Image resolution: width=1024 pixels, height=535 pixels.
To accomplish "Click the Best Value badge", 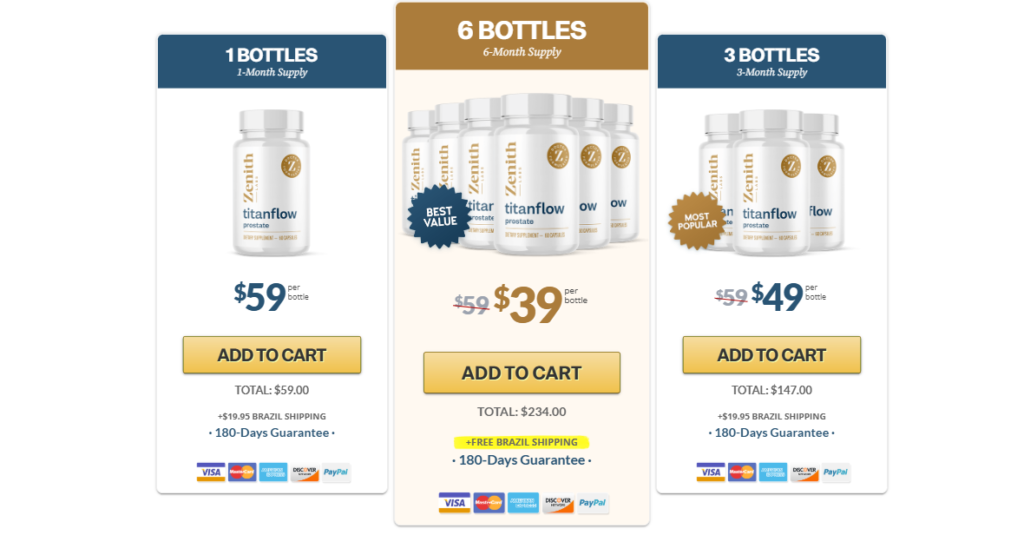I will tap(439, 217).
